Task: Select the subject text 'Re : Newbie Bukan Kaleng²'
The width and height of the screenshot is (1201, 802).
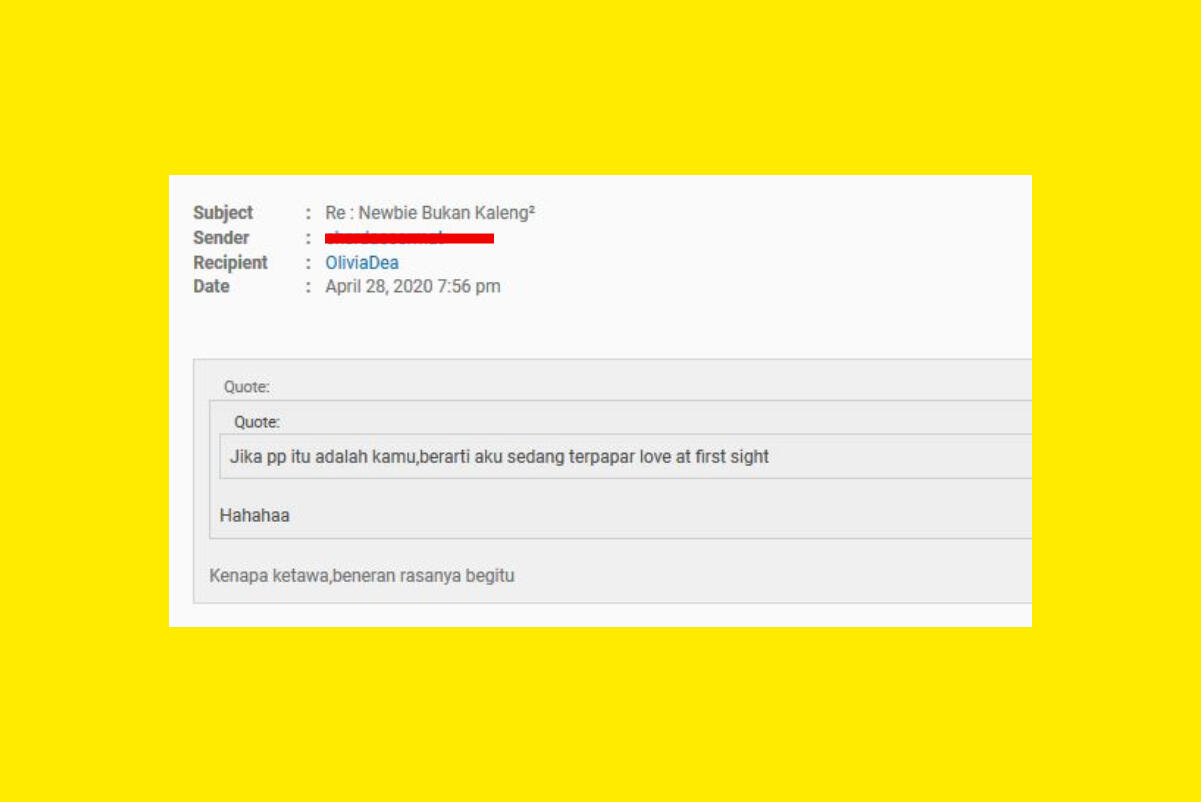Action: pyautogui.click(x=430, y=213)
